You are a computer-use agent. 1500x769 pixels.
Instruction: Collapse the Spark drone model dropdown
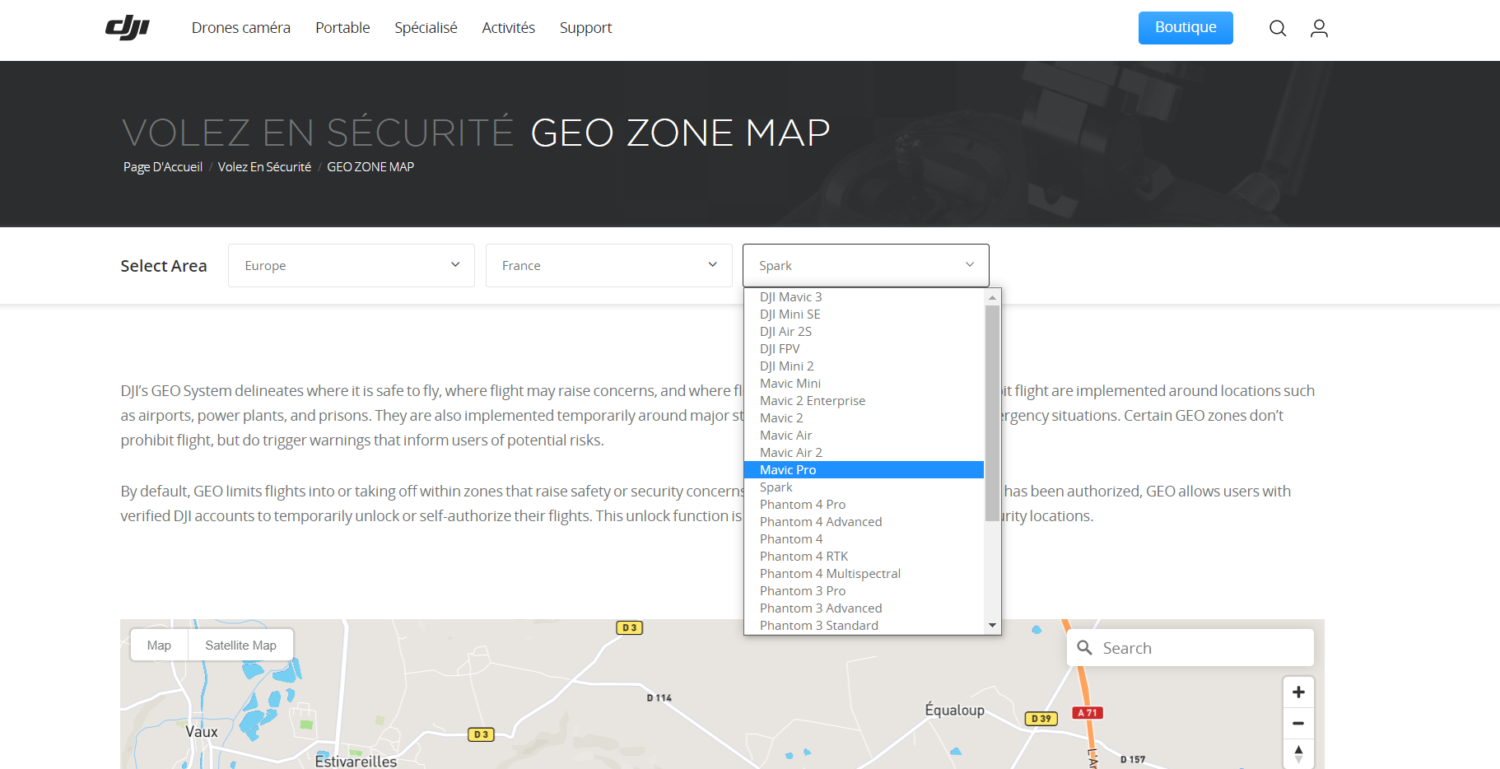point(865,266)
